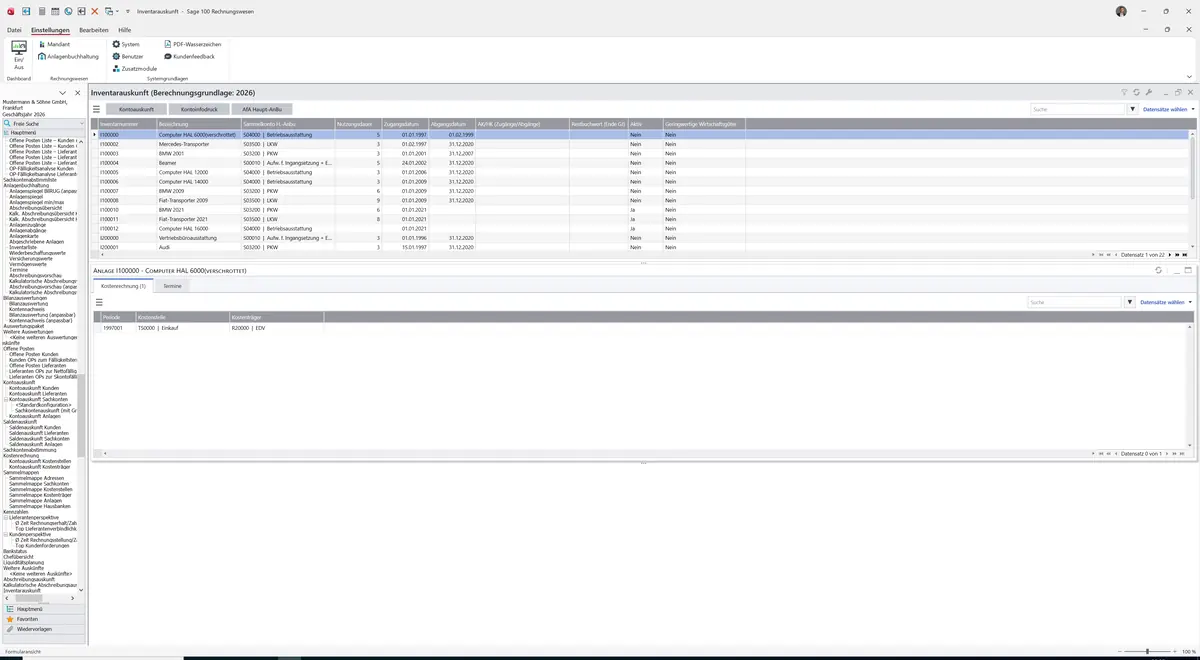Open Kontoauskunft Kunden in navigation tree
Screen dimensions: 1200x660
34,388
